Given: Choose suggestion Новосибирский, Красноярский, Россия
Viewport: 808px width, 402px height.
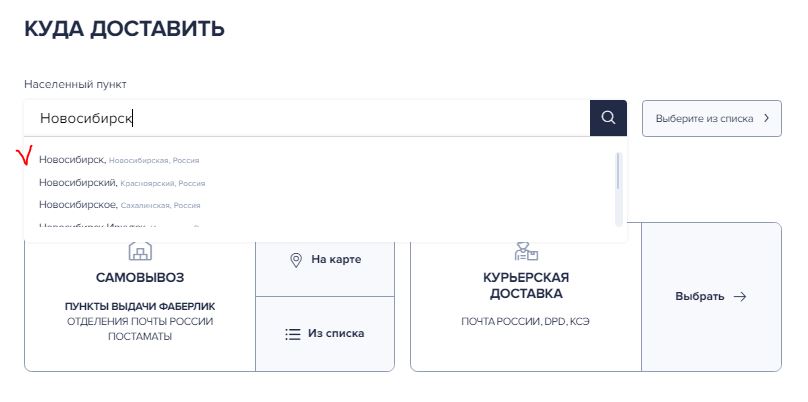Looking at the screenshot, I should click(122, 182).
